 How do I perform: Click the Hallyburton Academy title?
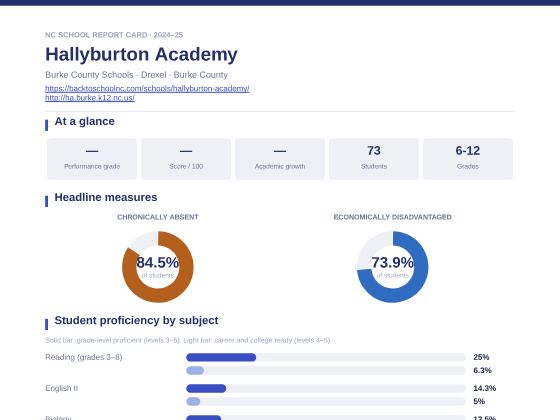pyautogui.click(x=141, y=54)
